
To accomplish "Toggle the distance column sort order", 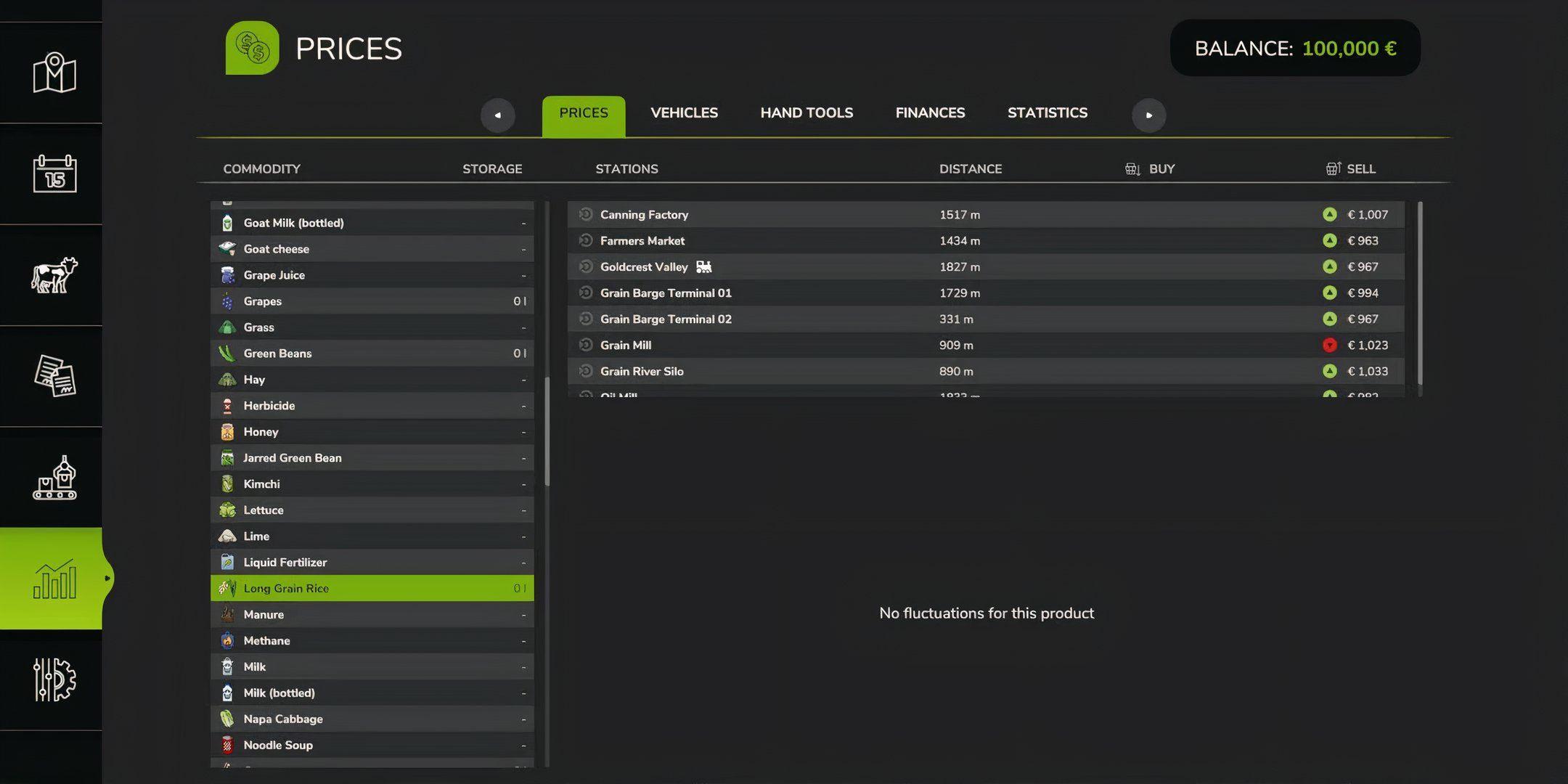I will [x=969, y=169].
